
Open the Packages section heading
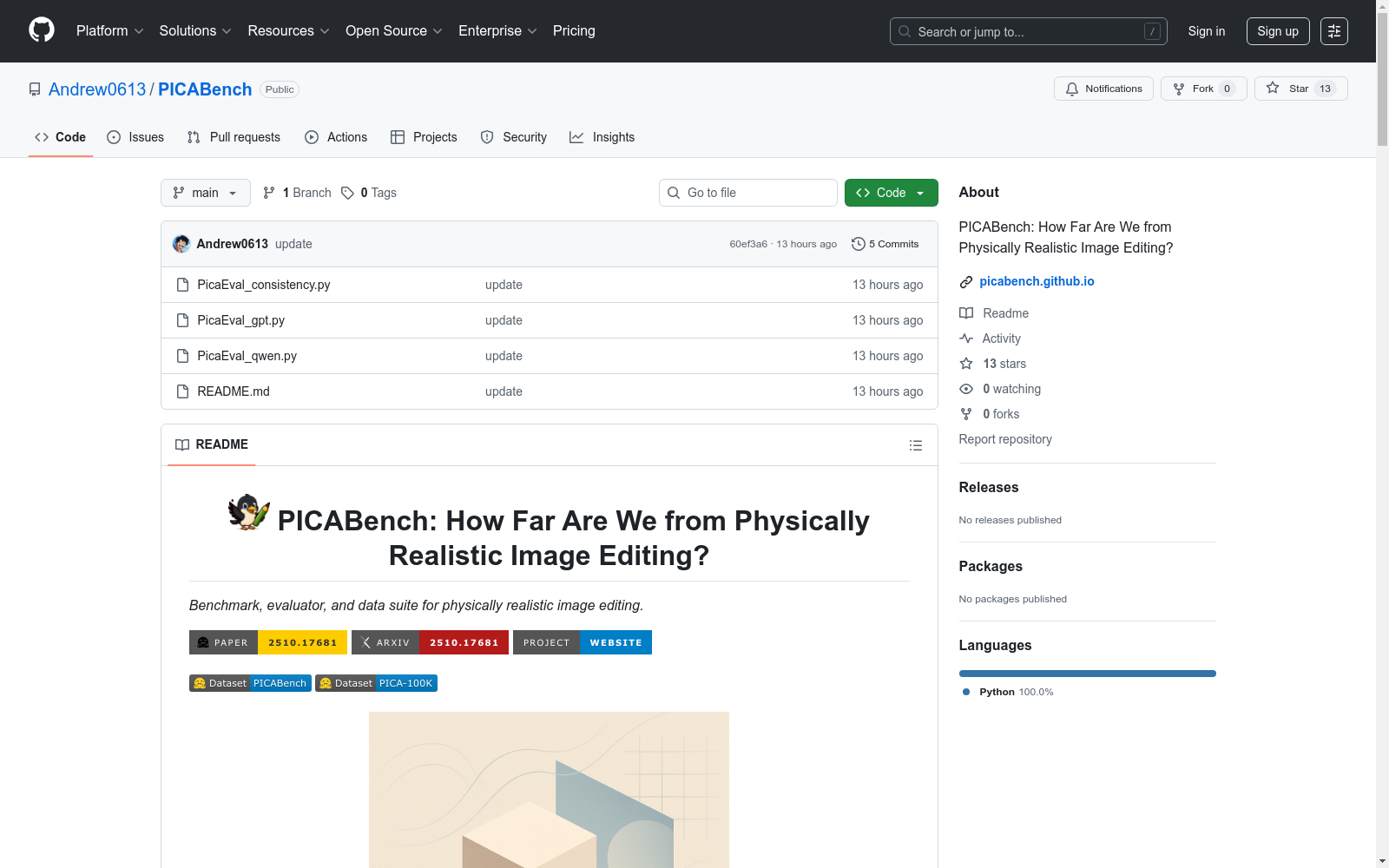coord(991,567)
